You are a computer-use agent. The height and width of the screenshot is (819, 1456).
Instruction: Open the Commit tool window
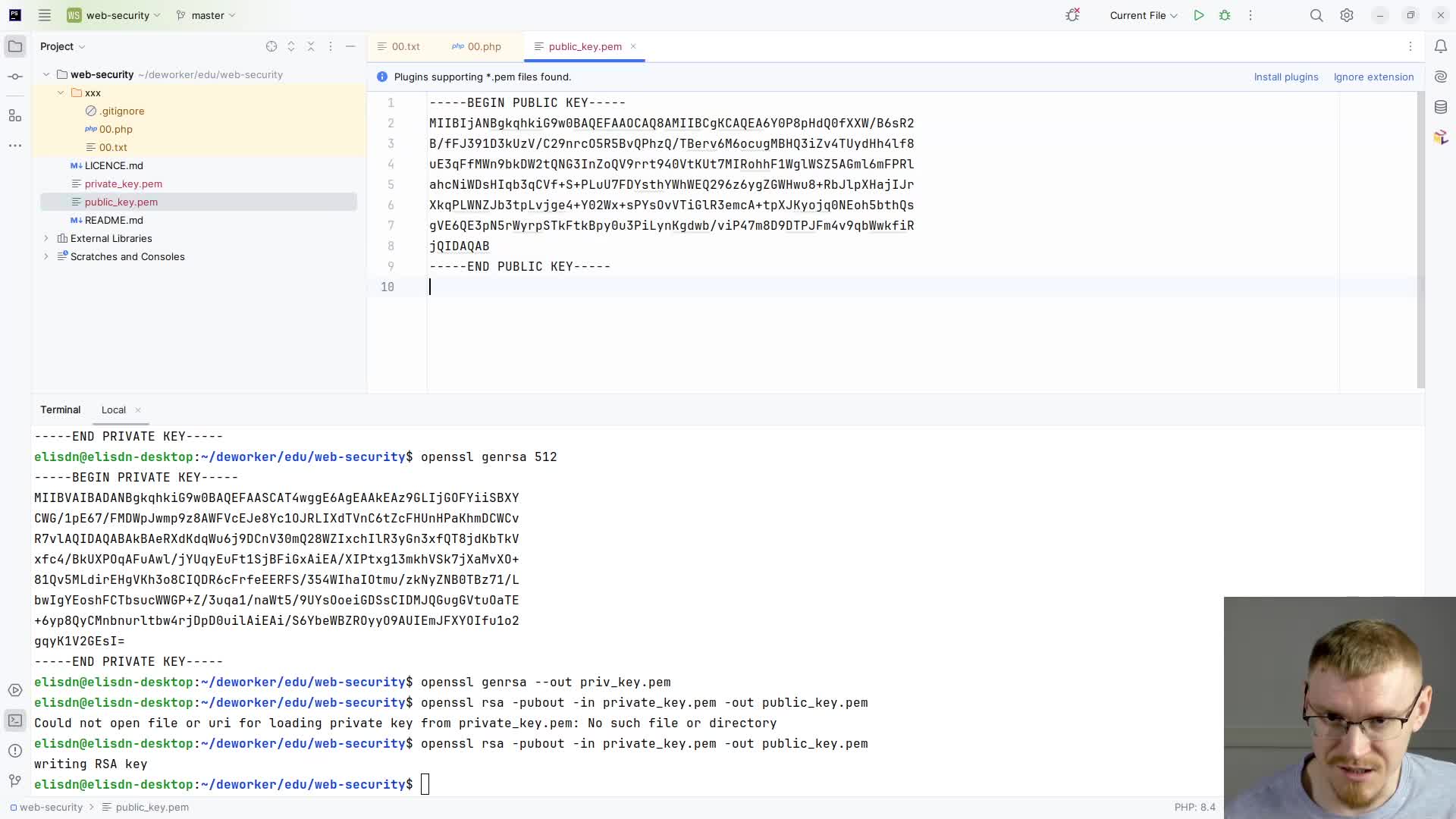coord(15,77)
